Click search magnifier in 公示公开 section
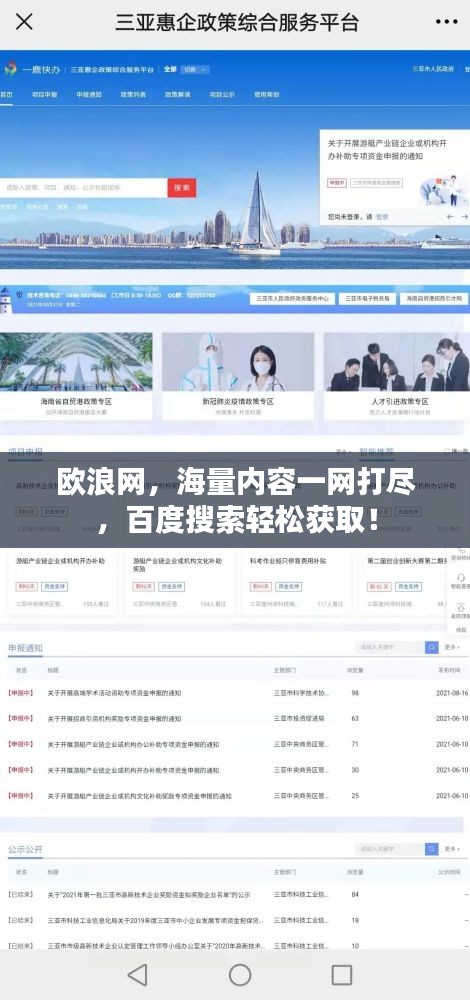The width and height of the screenshot is (470, 1000). pyautogui.click(x=432, y=849)
